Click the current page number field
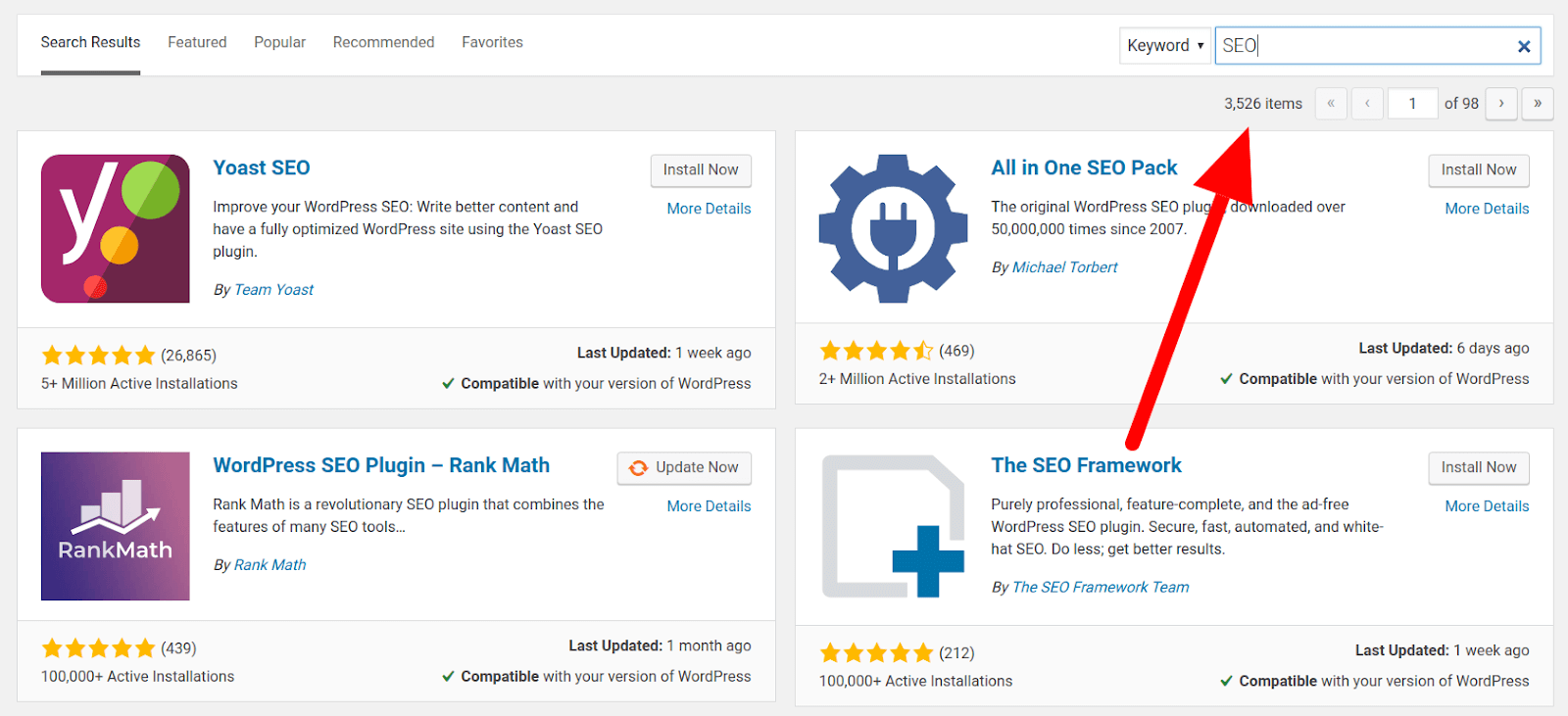The height and width of the screenshot is (716, 1568). click(1412, 103)
